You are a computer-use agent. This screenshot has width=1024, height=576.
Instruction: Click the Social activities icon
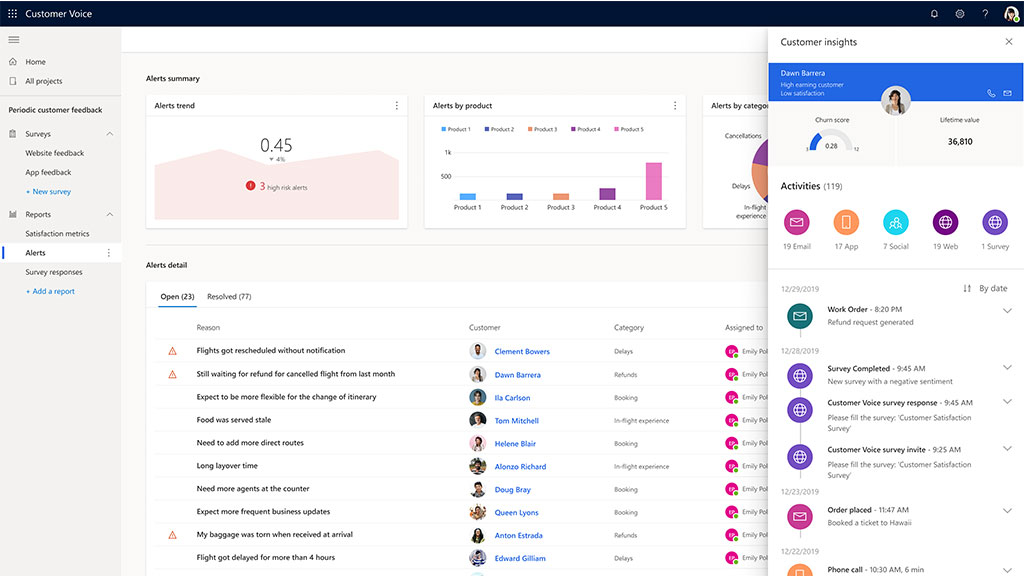click(x=895, y=223)
